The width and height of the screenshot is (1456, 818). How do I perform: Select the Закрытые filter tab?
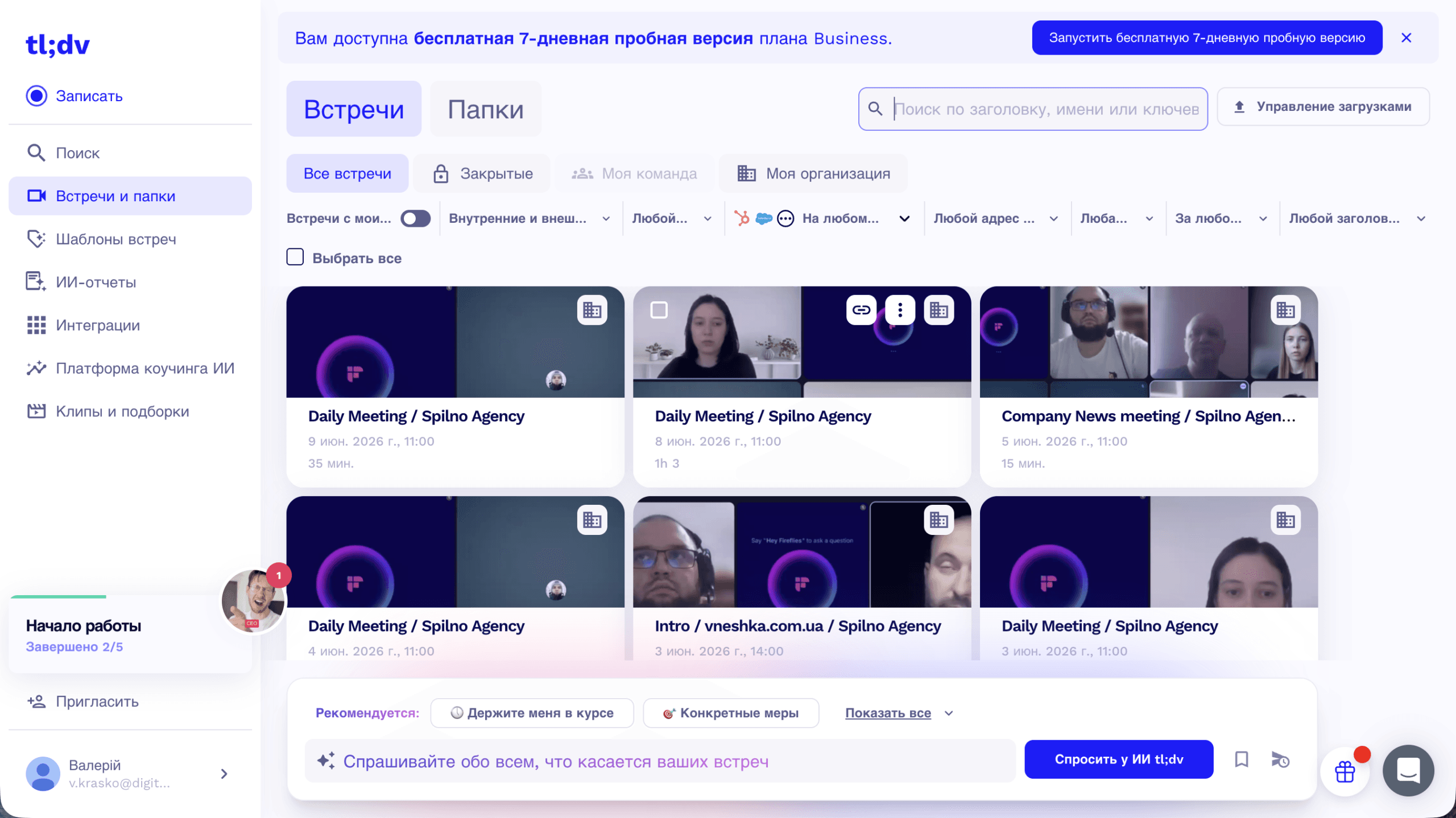pyautogui.click(x=482, y=173)
